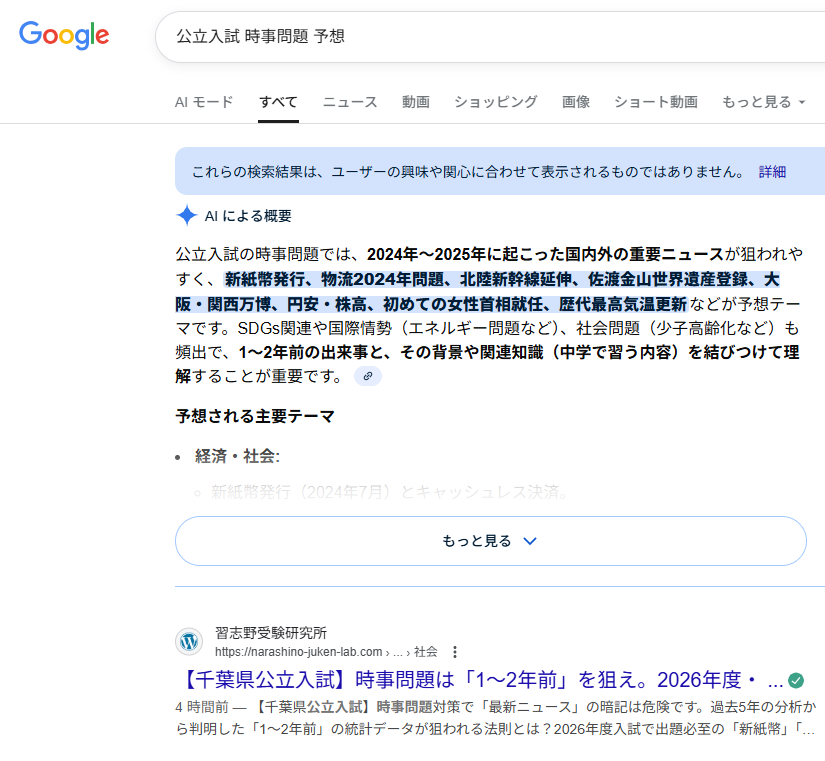825x761 pixels.
Task: Expand the AI overview with もっと見る
Action: click(490, 541)
